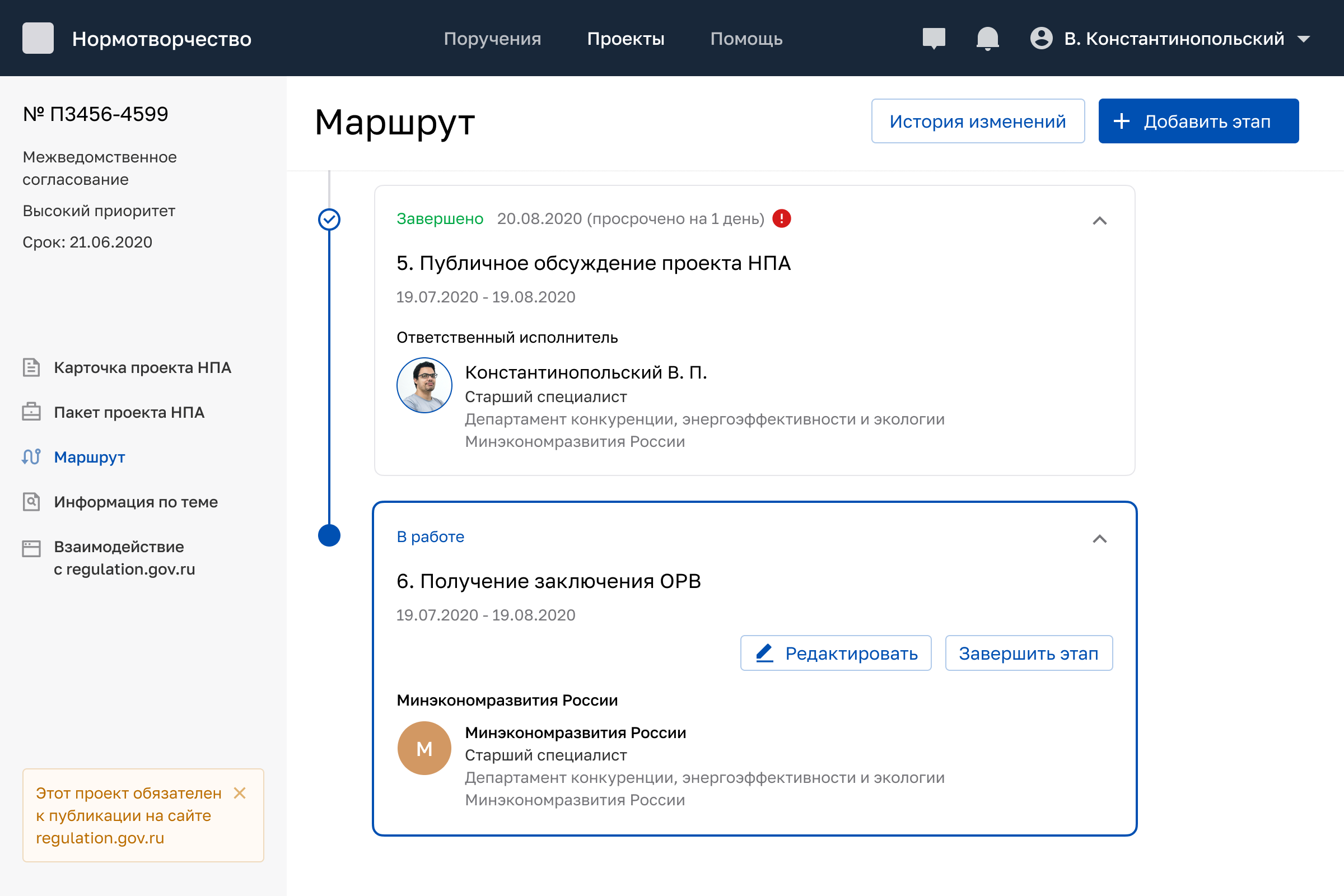The image size is (1344, 896).
Task: Click the Срок: 21.06.2020 deadline text
Action: coord(87,242)
